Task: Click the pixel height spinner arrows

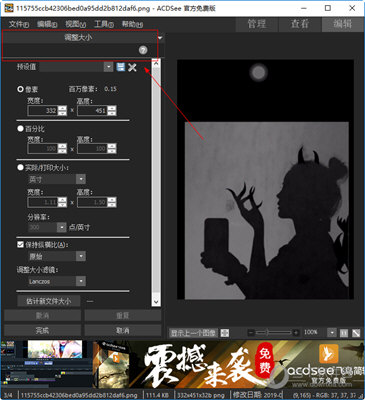Action: point(112,110)
